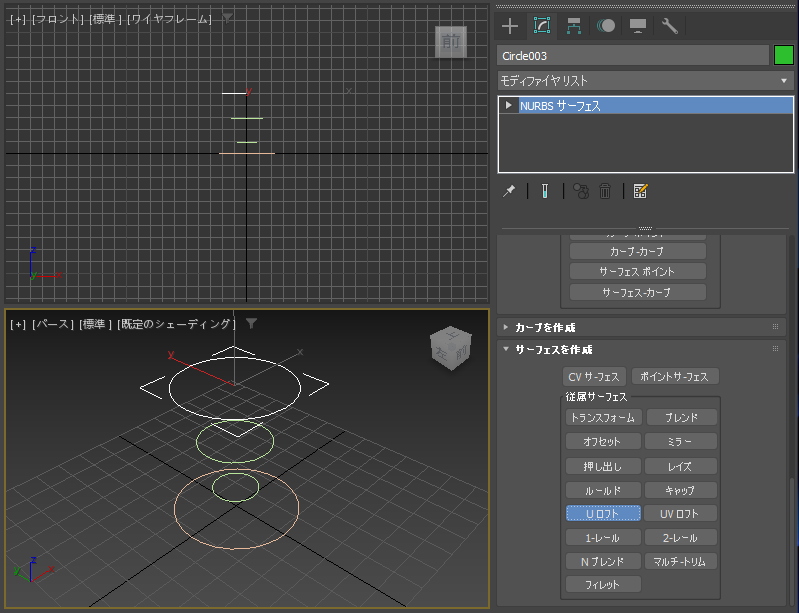Click the ミラー button

tap(681, 441)
